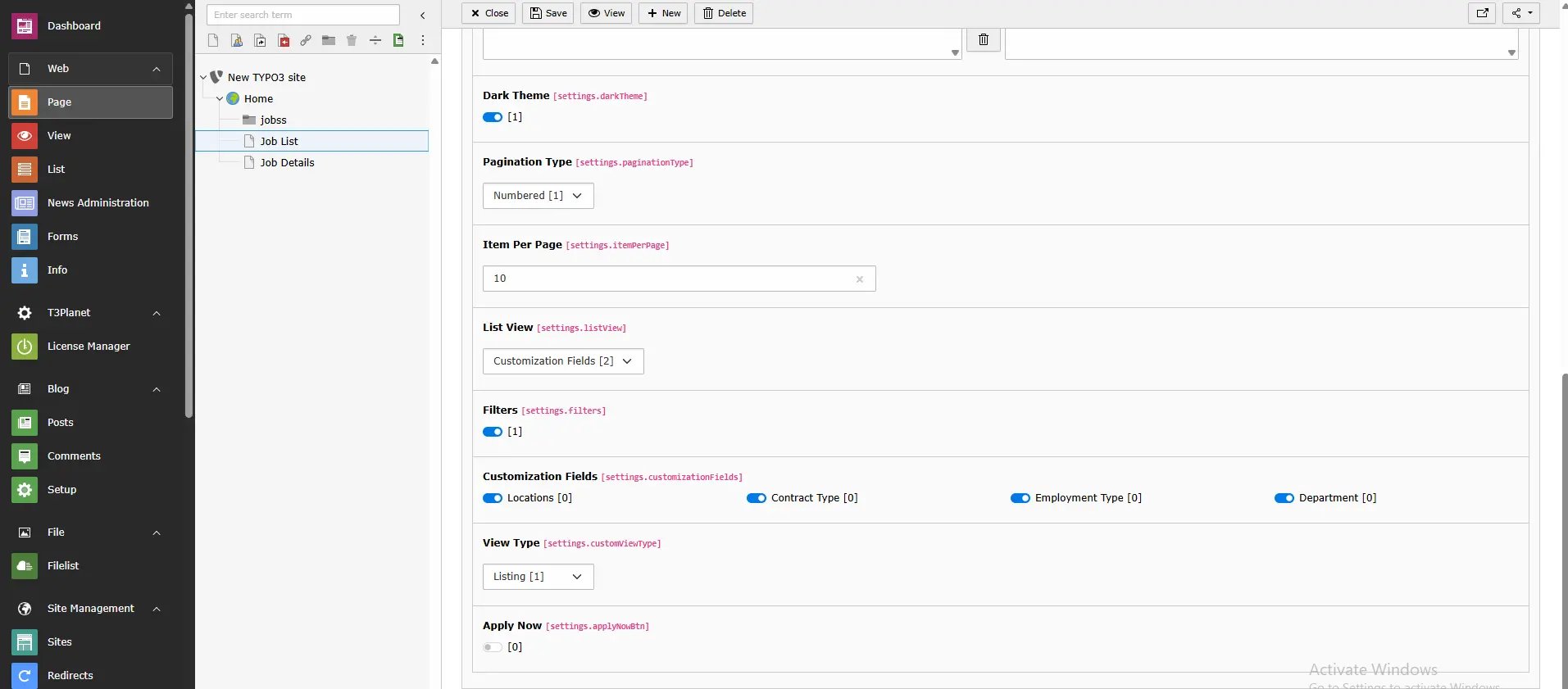Open the List View dropdown
The height and width of the screenshot is (689, 1568).
tap(563, 361)
